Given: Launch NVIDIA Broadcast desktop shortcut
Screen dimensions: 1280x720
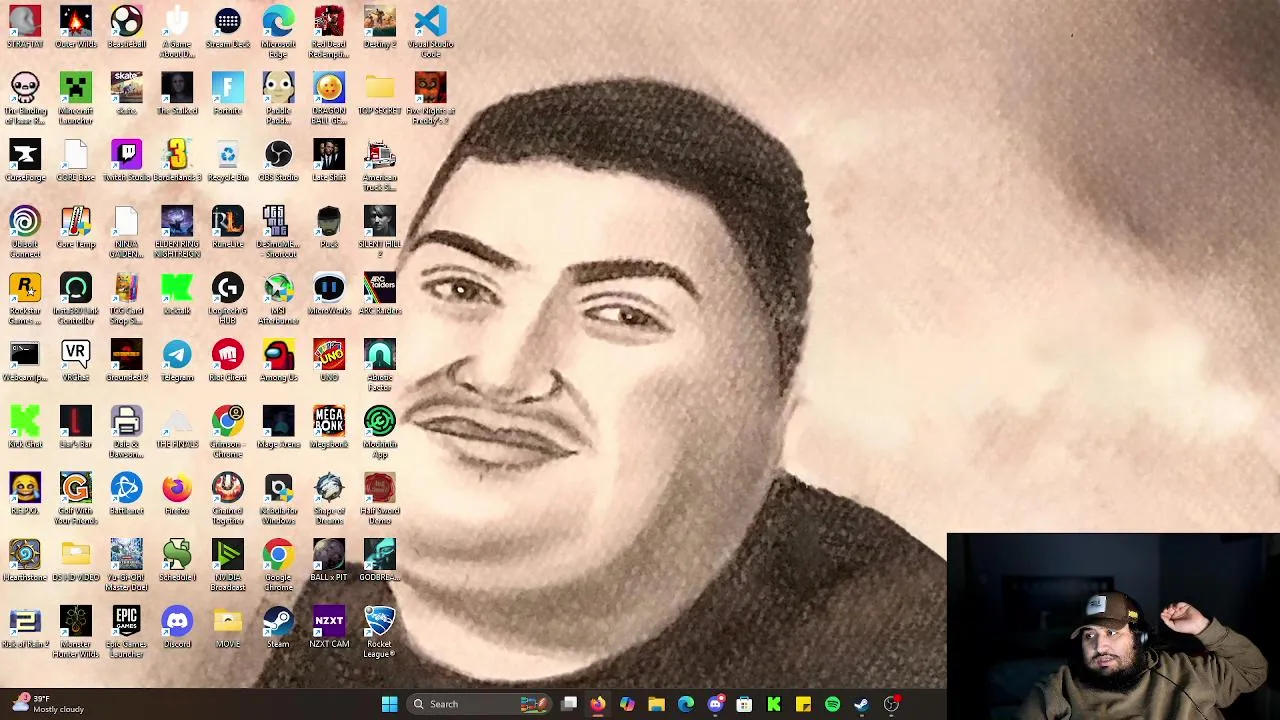Looking at the screenshot, I should pyautogui.click(x=228, y=566).
